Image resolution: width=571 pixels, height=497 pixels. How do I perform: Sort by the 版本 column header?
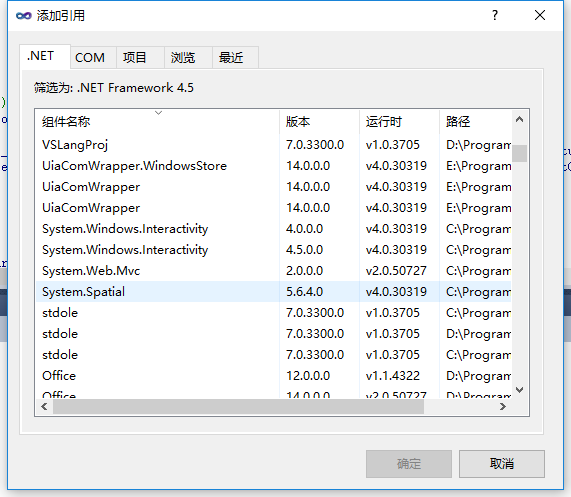[x=319, y=122]
